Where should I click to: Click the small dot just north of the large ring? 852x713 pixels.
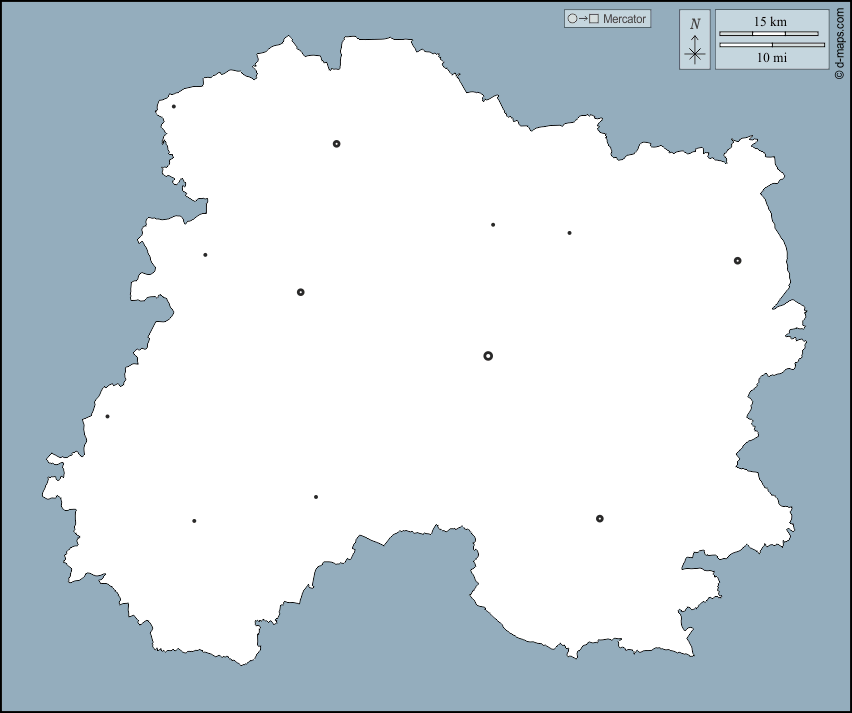click(x=493, y=225)
